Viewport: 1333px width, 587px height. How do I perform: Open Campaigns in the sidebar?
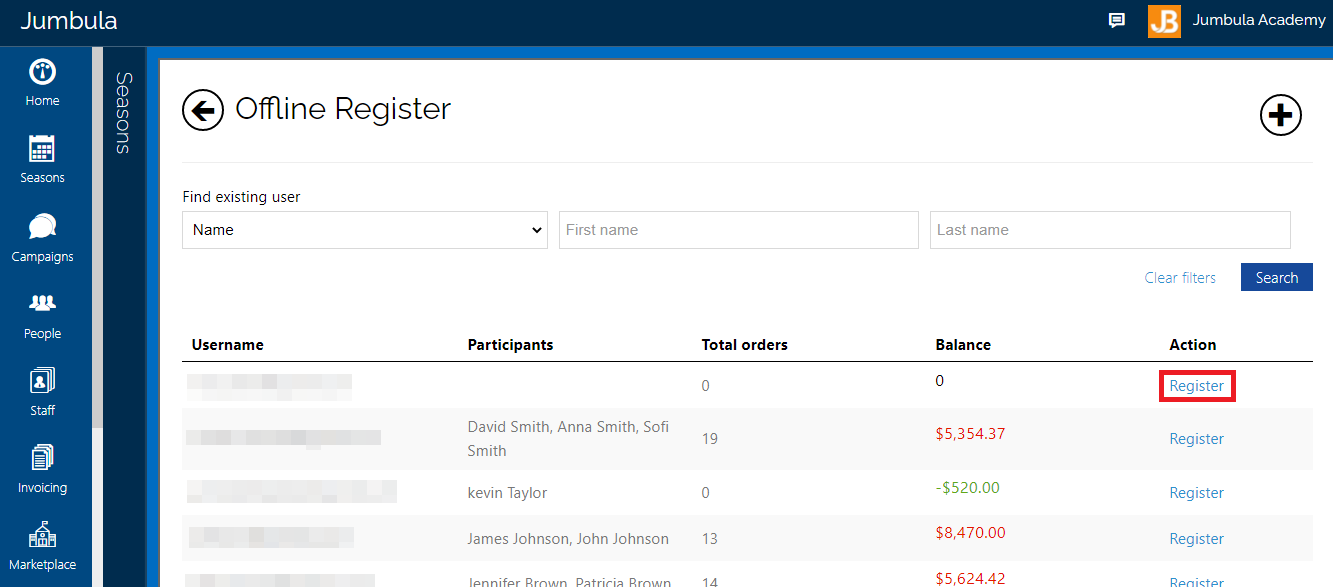(x=42, y=239)
